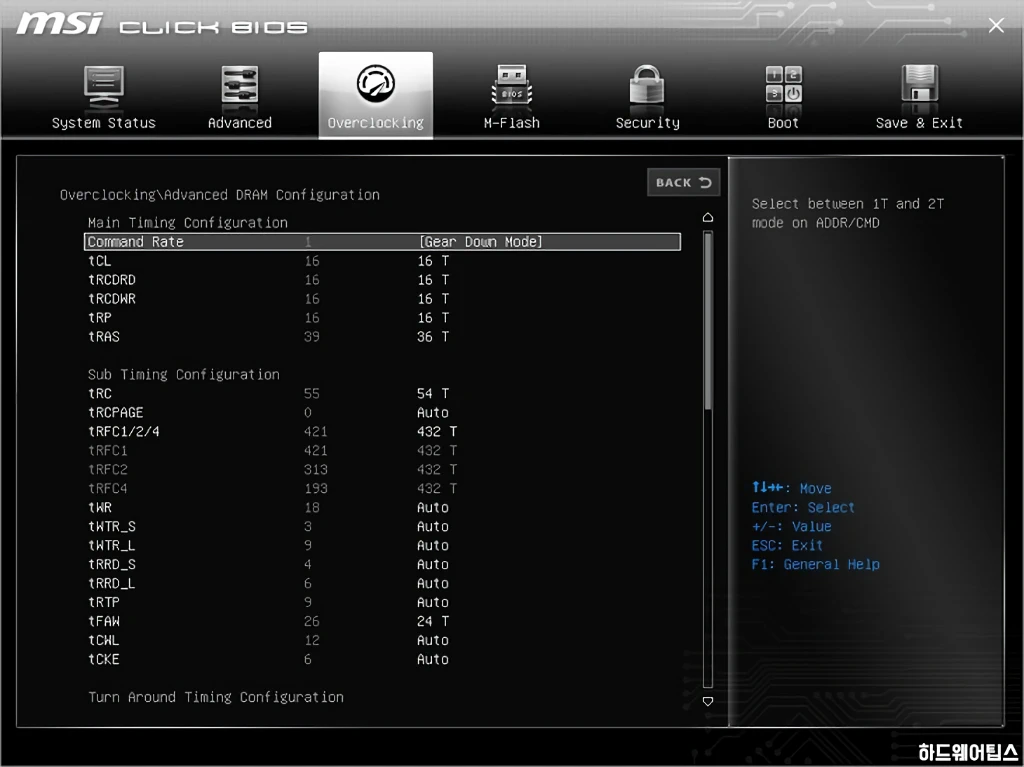Viewport: 1024px width, 767px height.
Task: Click Turn Around Timing Configuration heading
Action: 216,697
